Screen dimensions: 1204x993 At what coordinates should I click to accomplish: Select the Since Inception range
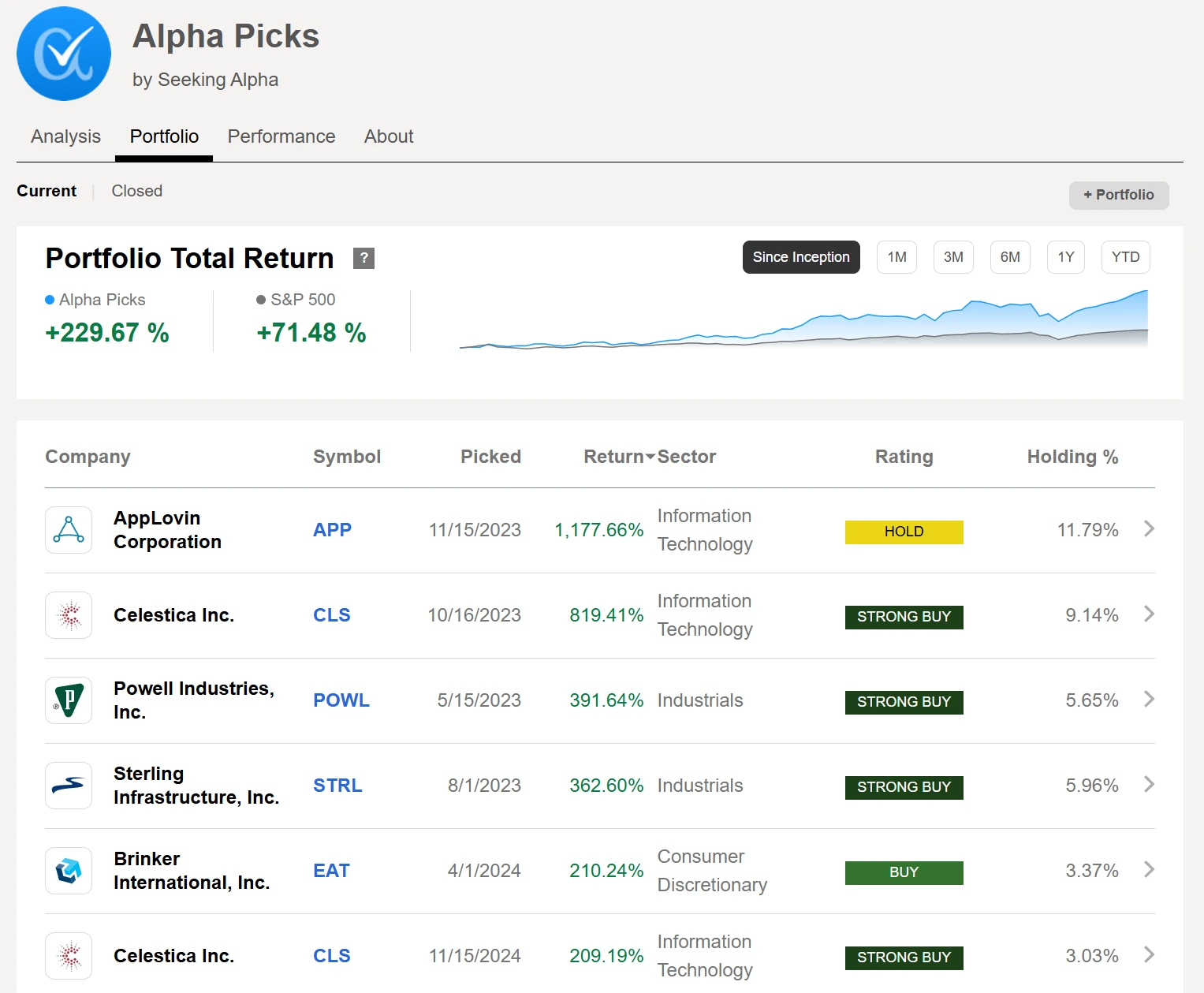coord(800,257)
